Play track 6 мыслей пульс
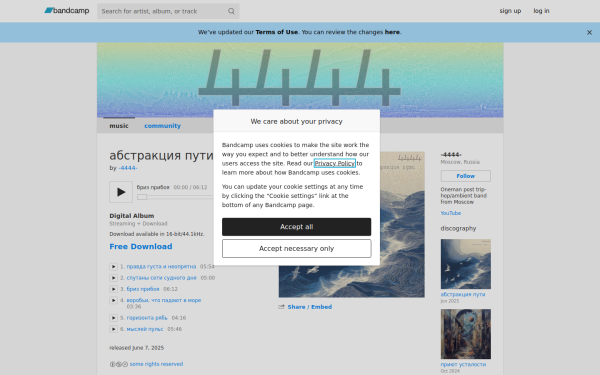Screen dimensions: 600x375 (x=113, y=329)
